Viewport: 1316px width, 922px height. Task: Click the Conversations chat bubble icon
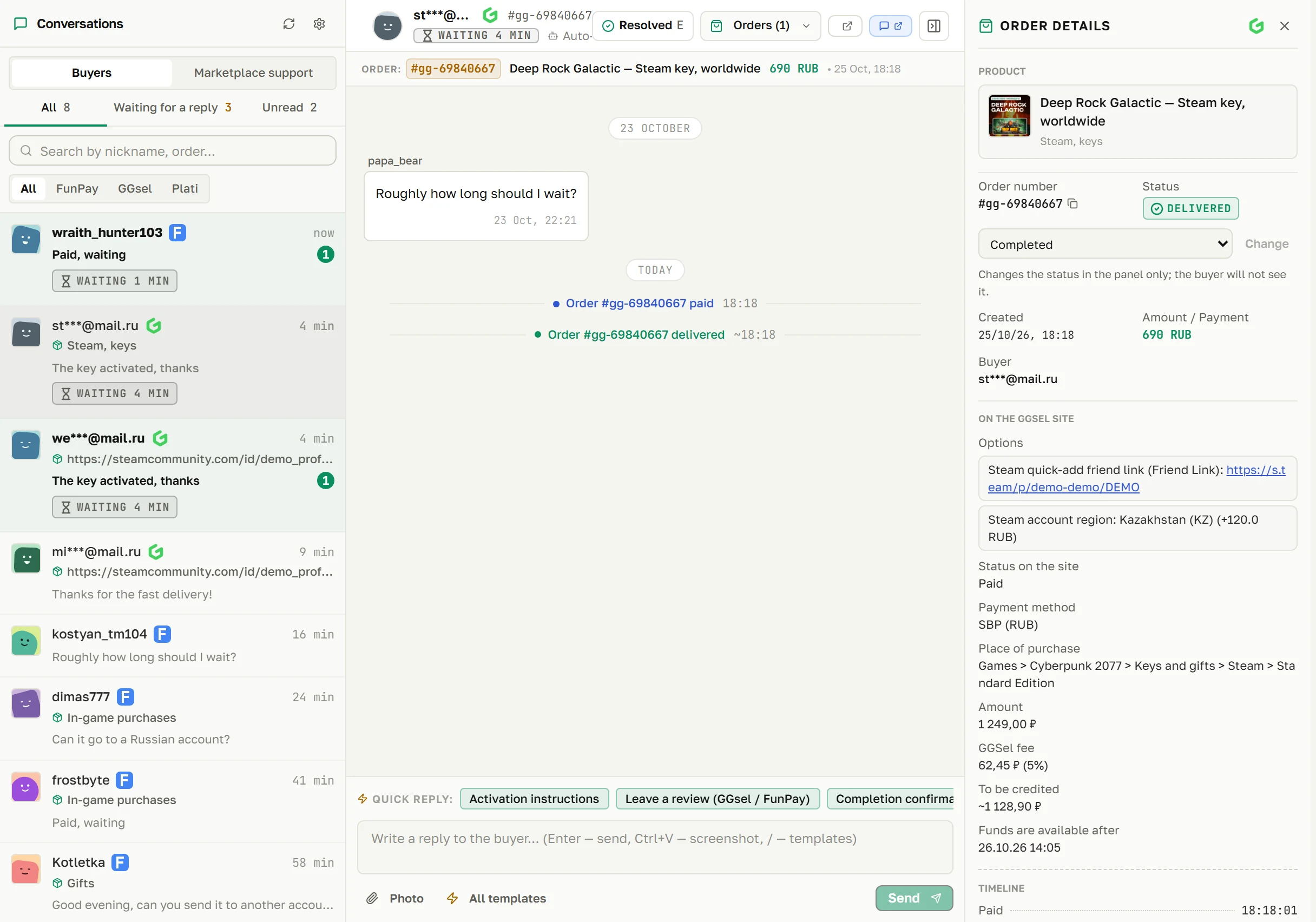(21, 23)
